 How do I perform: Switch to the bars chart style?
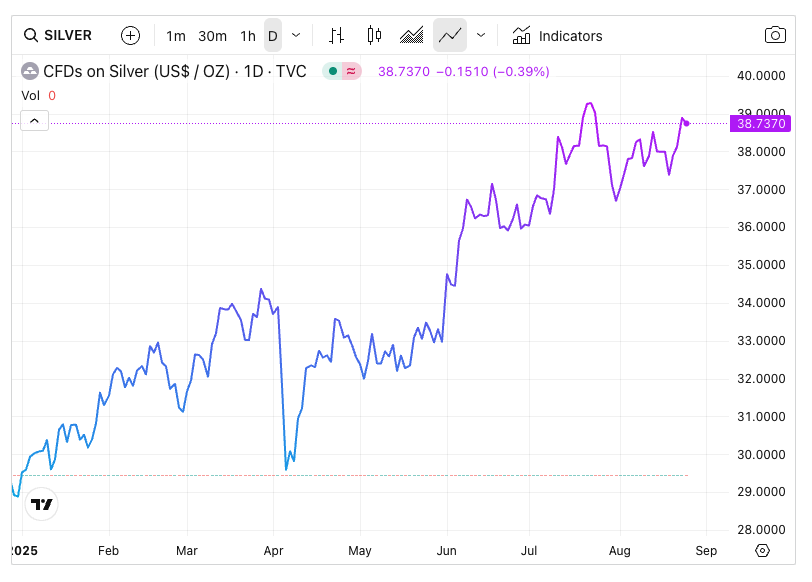coord(337,36)
